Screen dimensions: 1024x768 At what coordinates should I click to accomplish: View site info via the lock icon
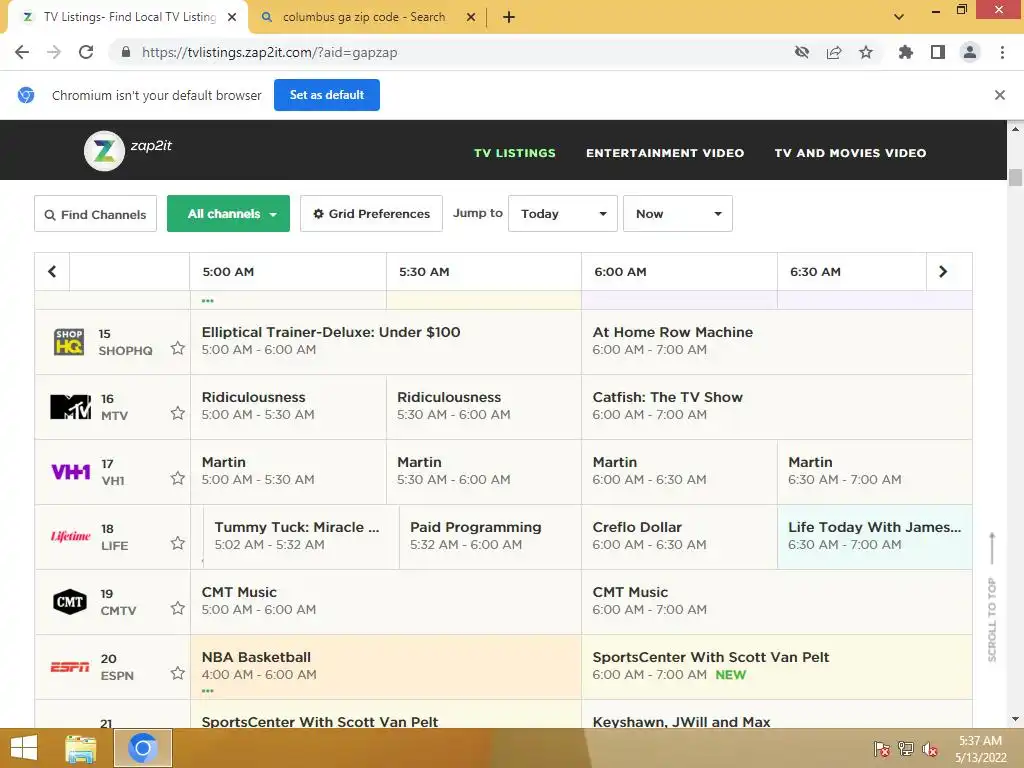(x=126, y=52)
